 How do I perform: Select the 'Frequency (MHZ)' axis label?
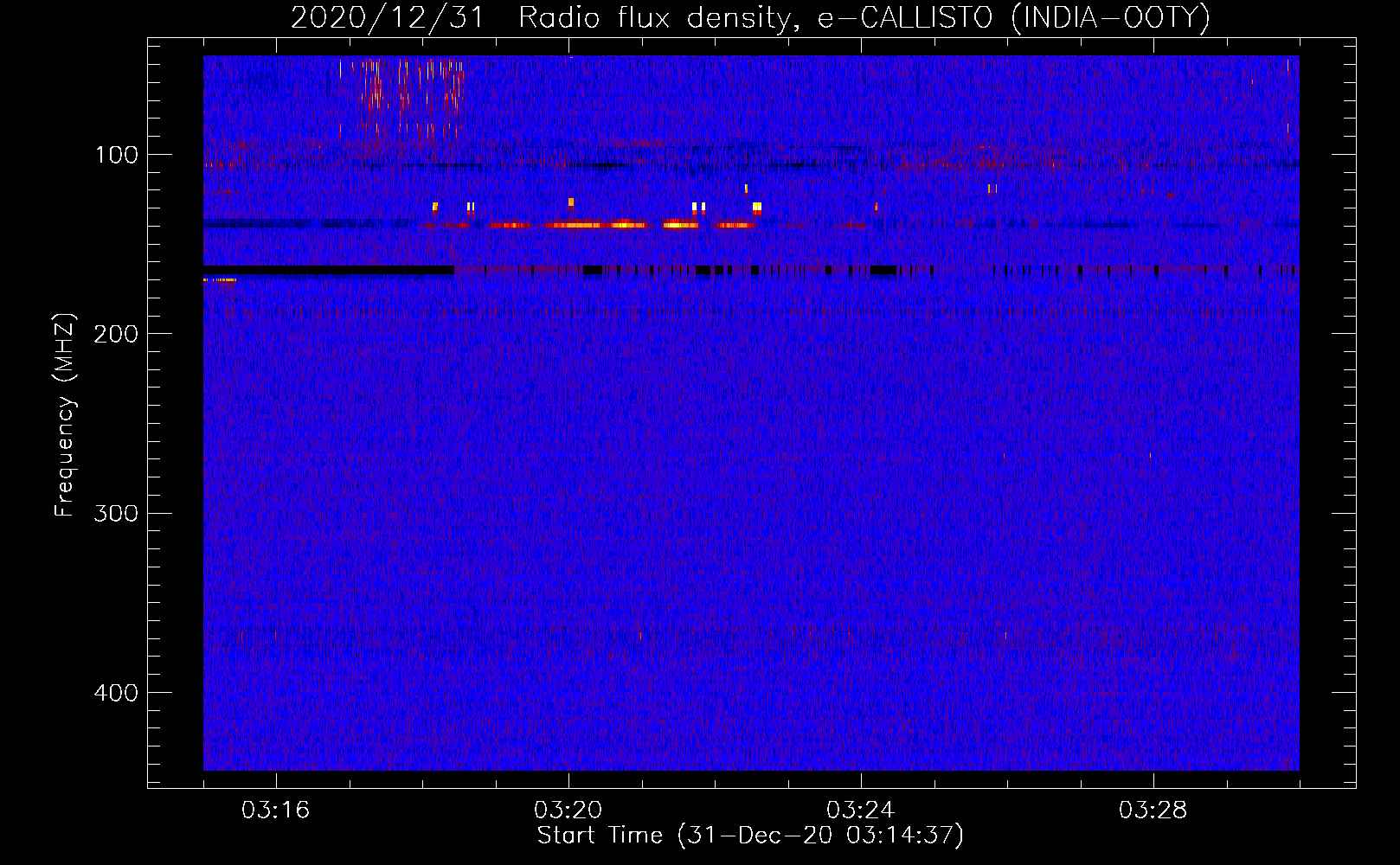tap(65, 415)
